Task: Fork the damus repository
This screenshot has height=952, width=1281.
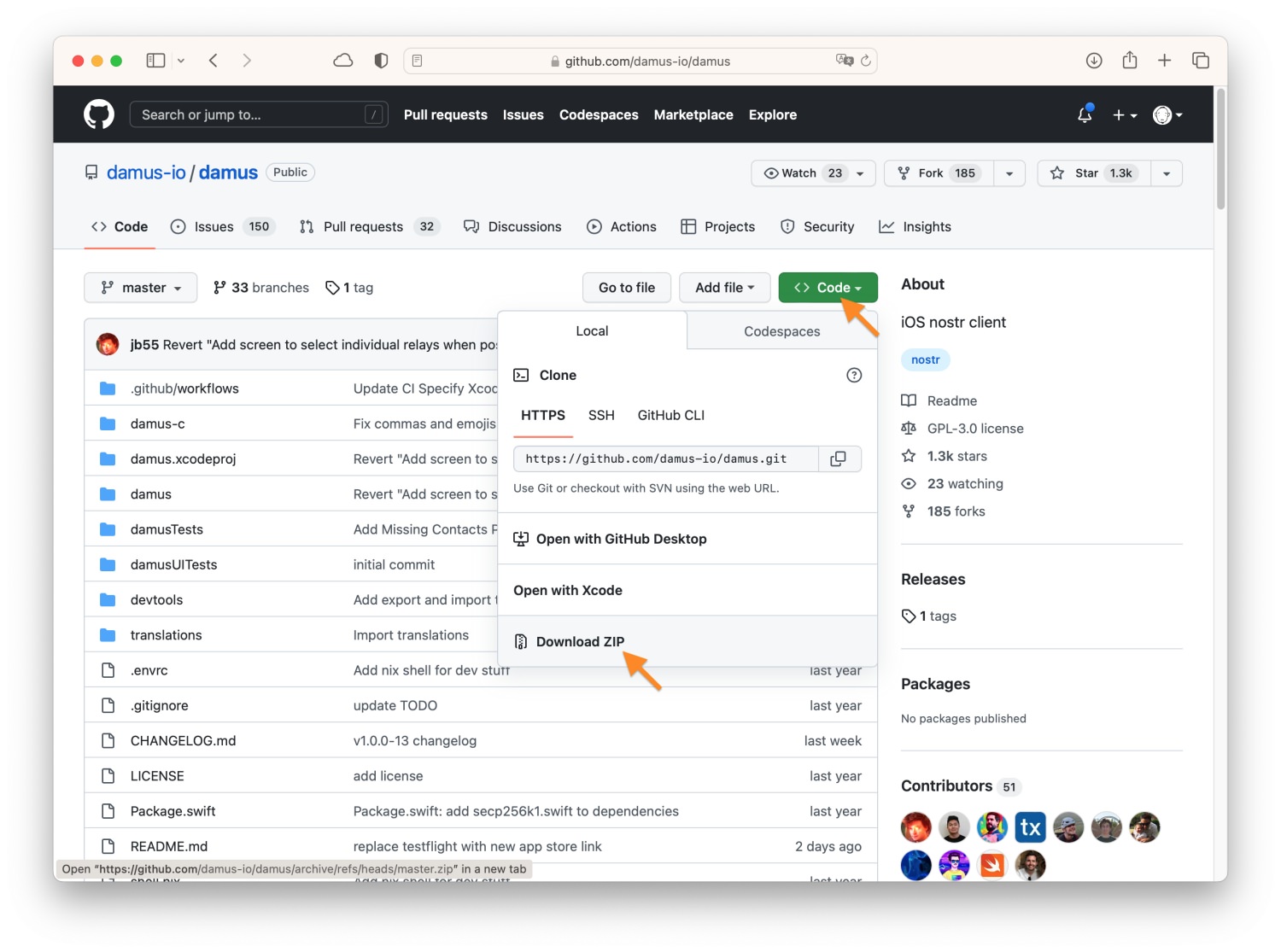Action: [x=939, y=173]
